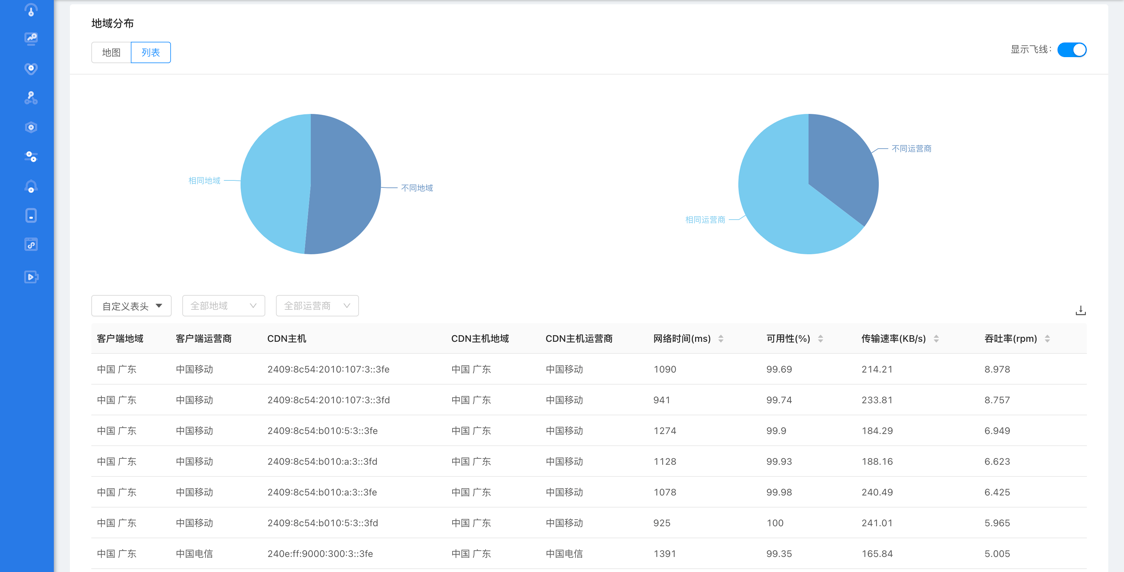This screenshot has width=1124, height=572.
Task: Switch to the 地图 tab
Action: pyautogui.click(x=111, y=53)
